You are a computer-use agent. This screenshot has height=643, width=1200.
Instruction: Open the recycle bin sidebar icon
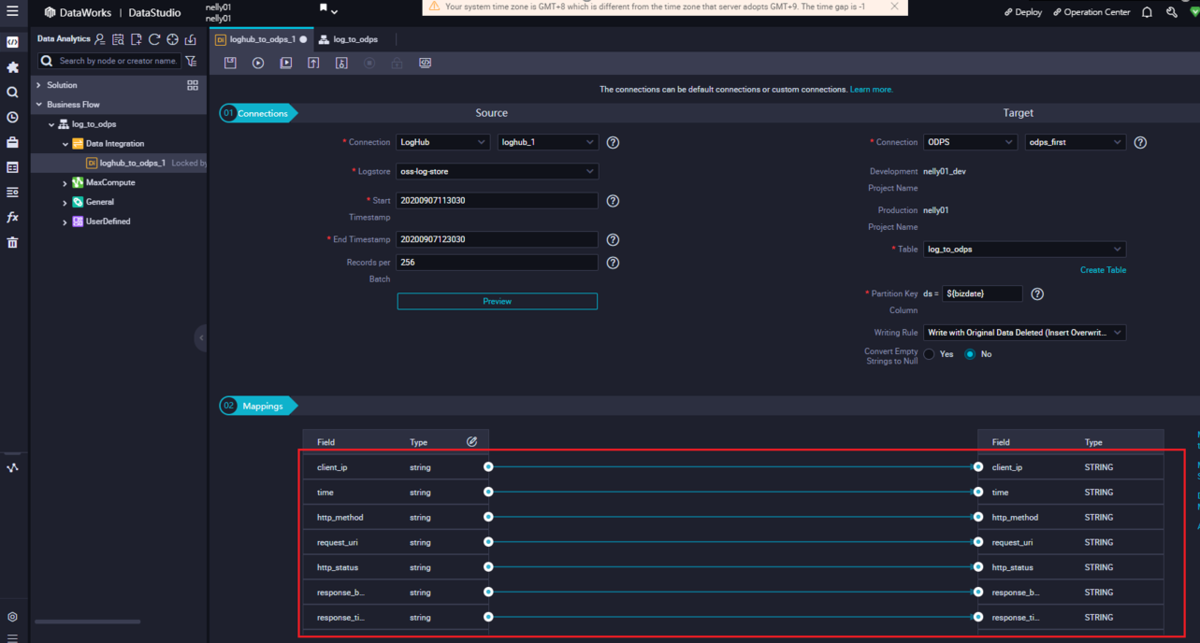(12, 242)
